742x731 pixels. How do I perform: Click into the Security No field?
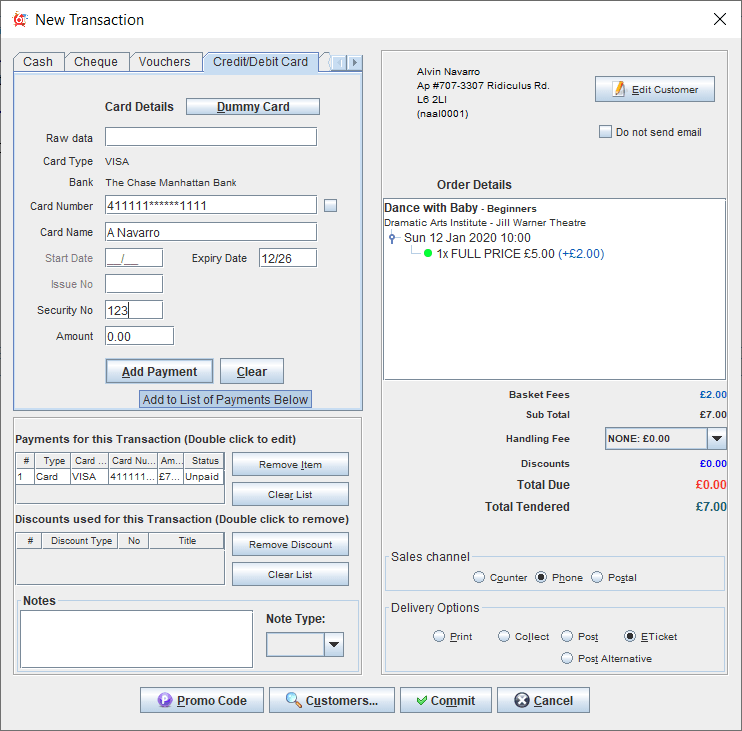coord(133,310)
